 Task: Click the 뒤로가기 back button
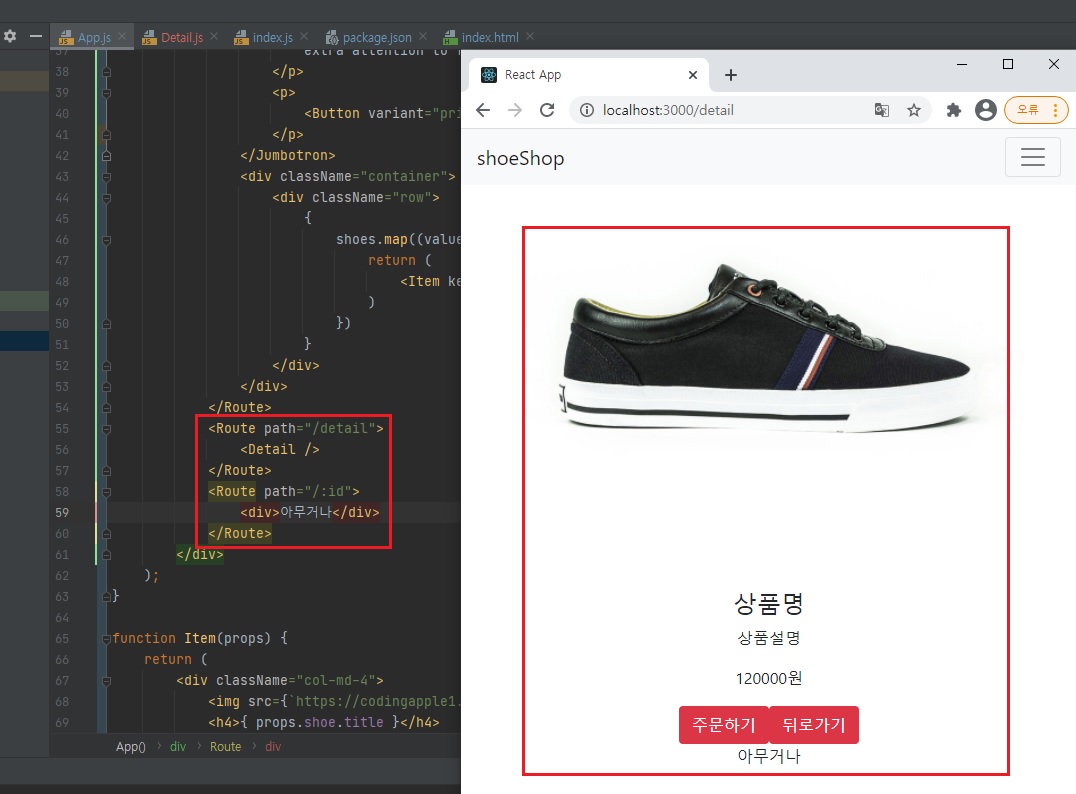point(814,725)
